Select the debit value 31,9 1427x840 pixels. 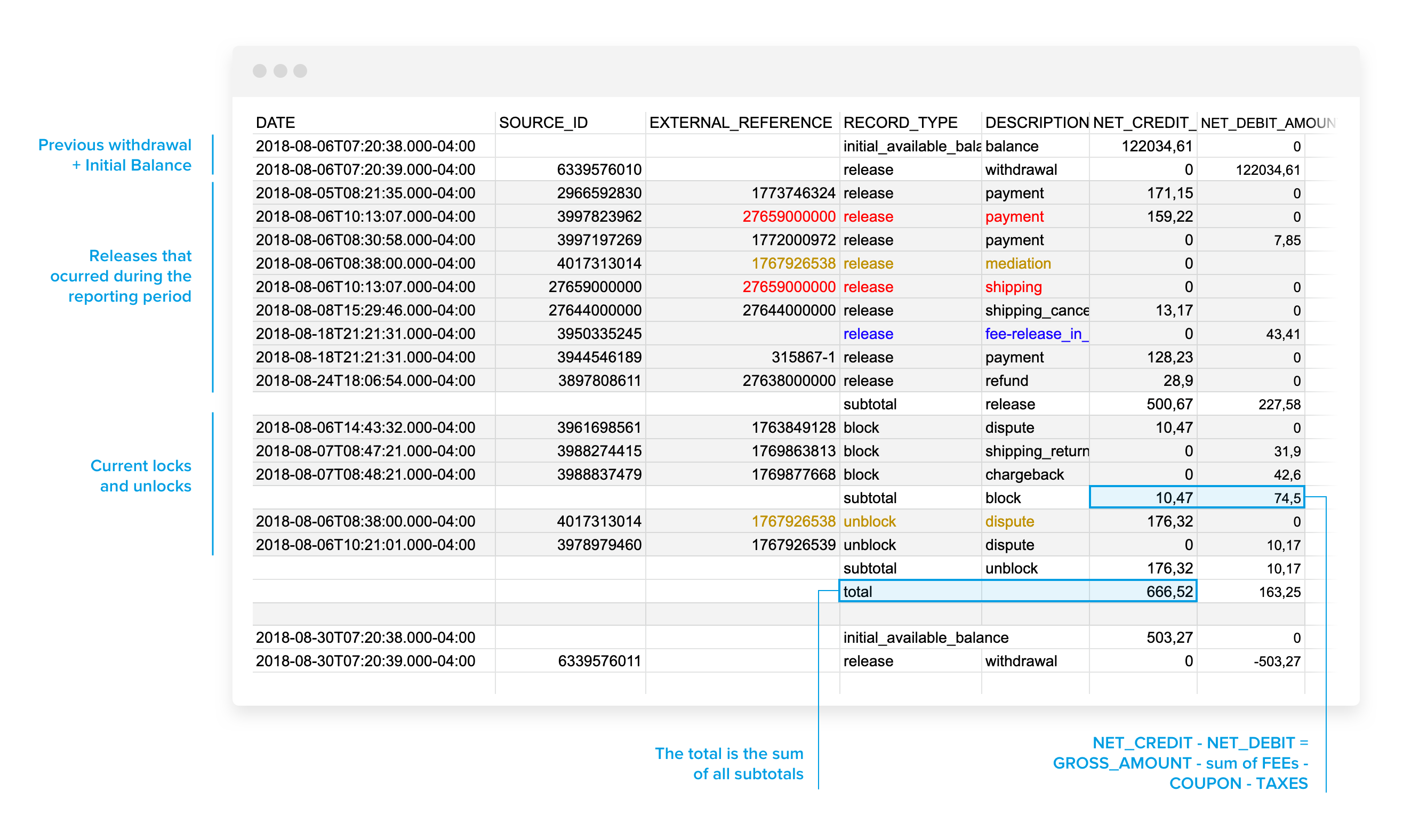(1287, 451)
